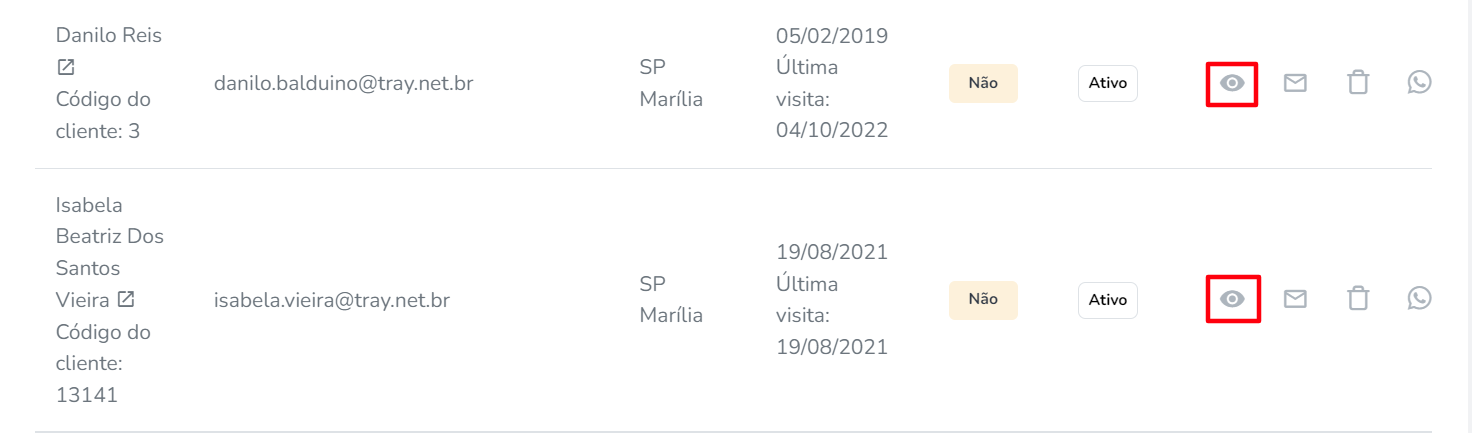Open Danilo Reis customer name link

coord(109,35)
